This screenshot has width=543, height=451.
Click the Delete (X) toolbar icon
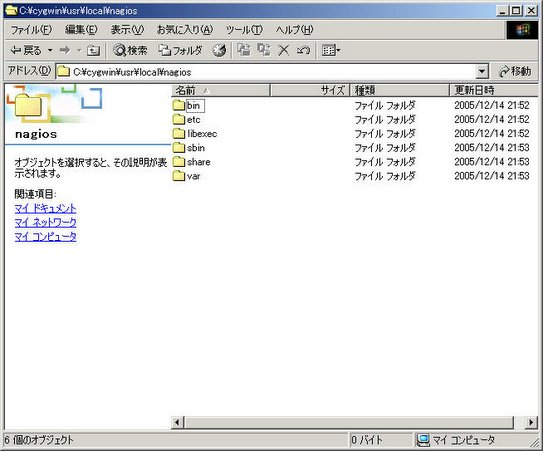tap(284, 51)
